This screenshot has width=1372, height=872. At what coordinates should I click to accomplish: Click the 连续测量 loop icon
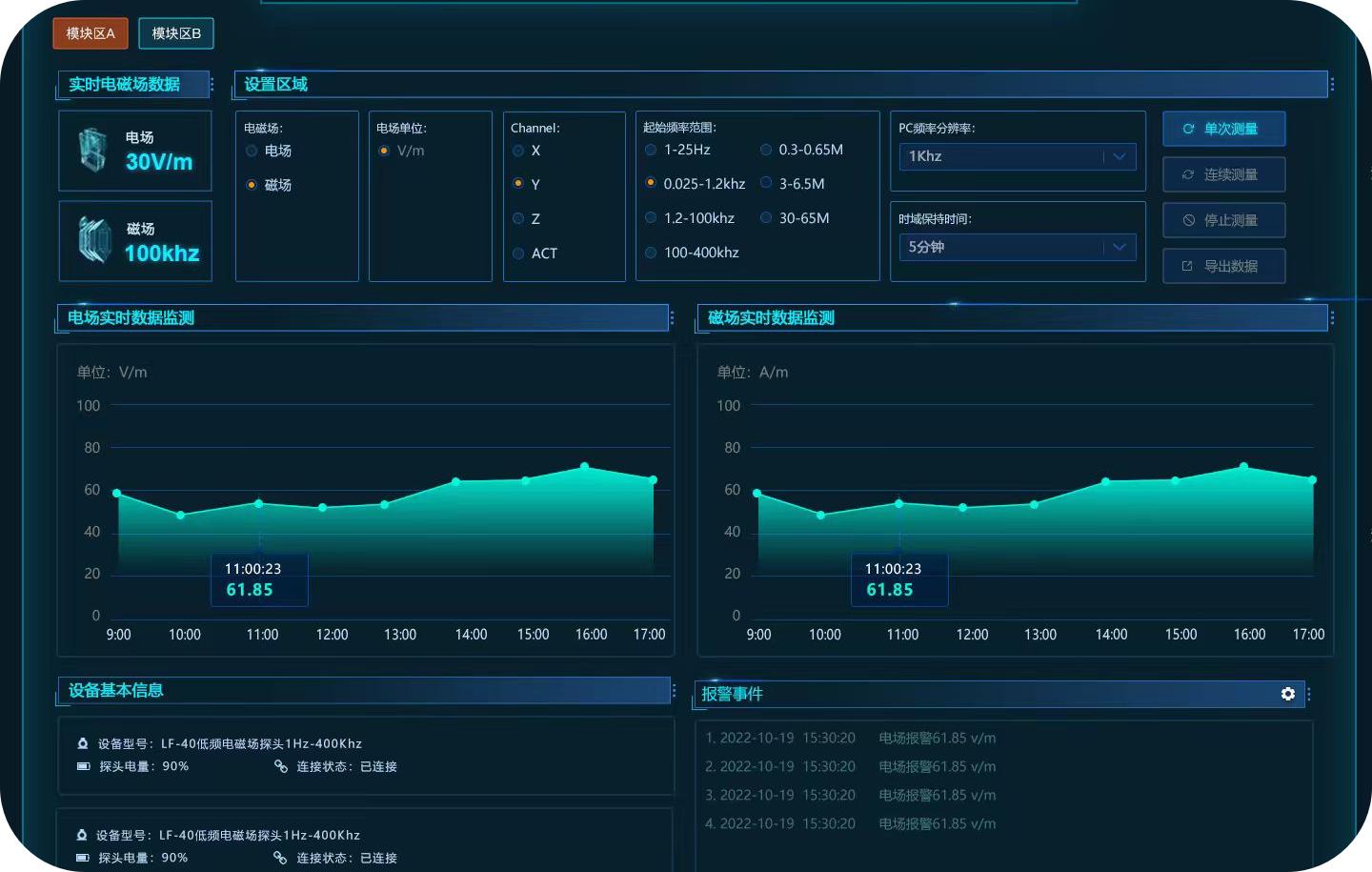coord(1188,174)
